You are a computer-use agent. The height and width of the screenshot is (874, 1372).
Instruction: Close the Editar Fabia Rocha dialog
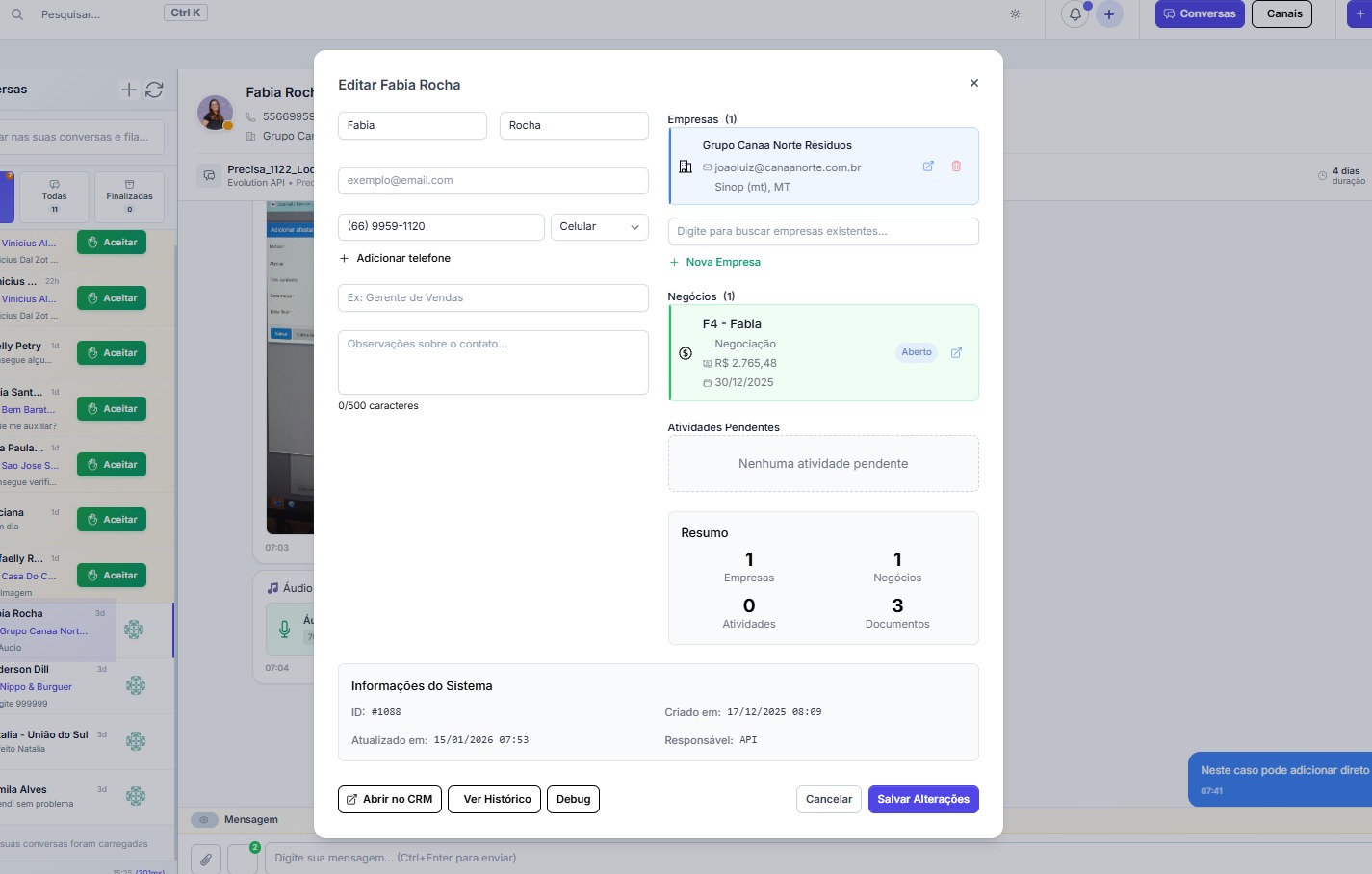coord(974,84)
